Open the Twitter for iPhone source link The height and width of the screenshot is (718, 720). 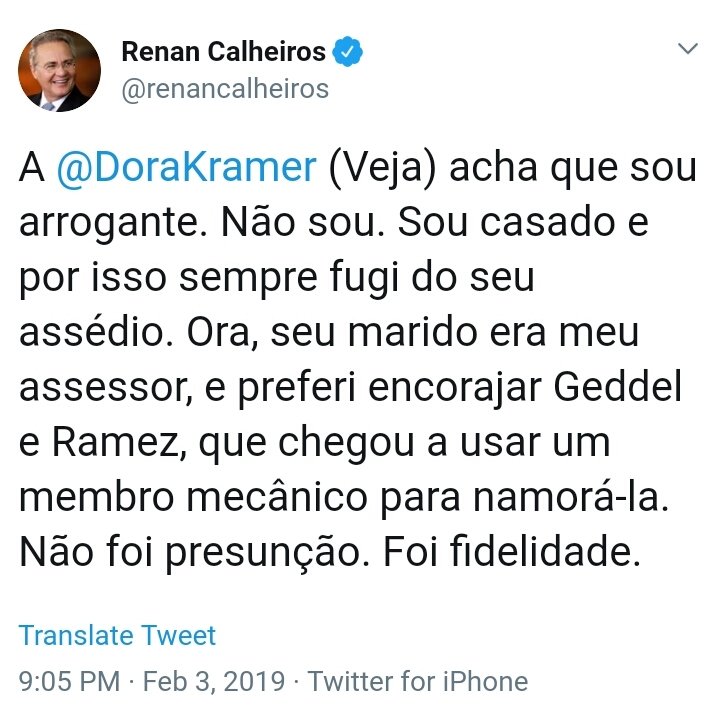point(418,681)
